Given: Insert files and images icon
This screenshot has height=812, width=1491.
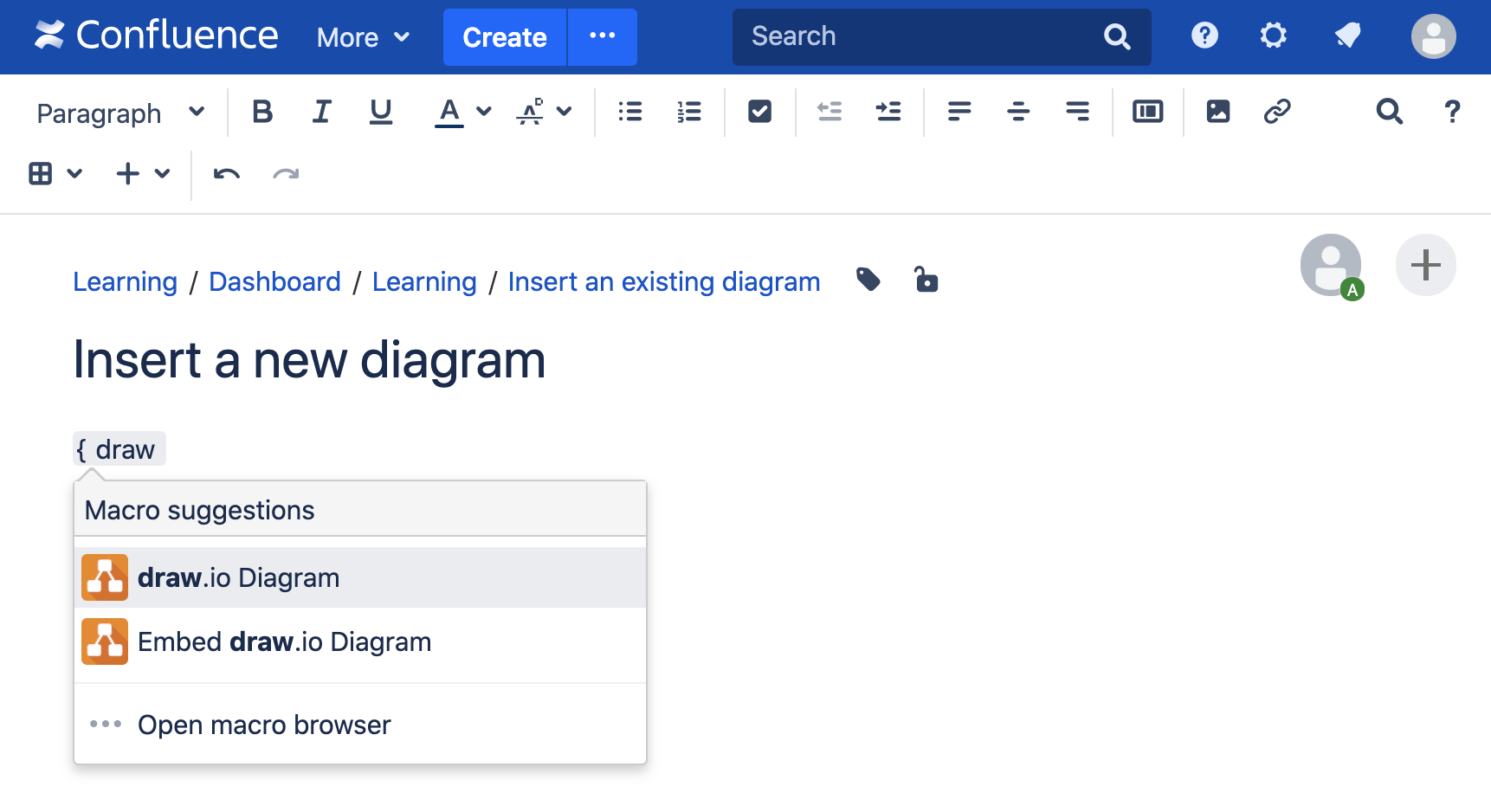Looking at the screenshot, I should tap(1218, 112).
